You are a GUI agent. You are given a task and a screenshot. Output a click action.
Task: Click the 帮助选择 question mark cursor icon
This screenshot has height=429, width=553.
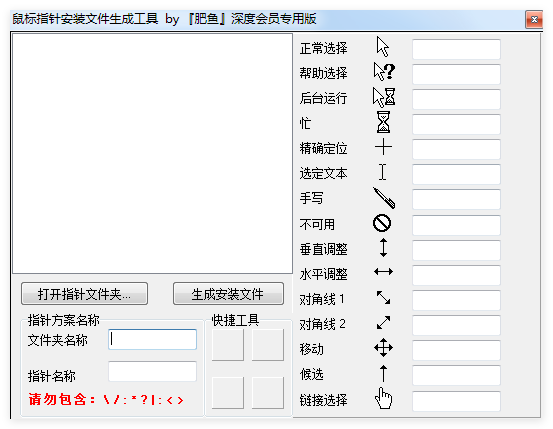pyautogui.click(x=384, y=72)
